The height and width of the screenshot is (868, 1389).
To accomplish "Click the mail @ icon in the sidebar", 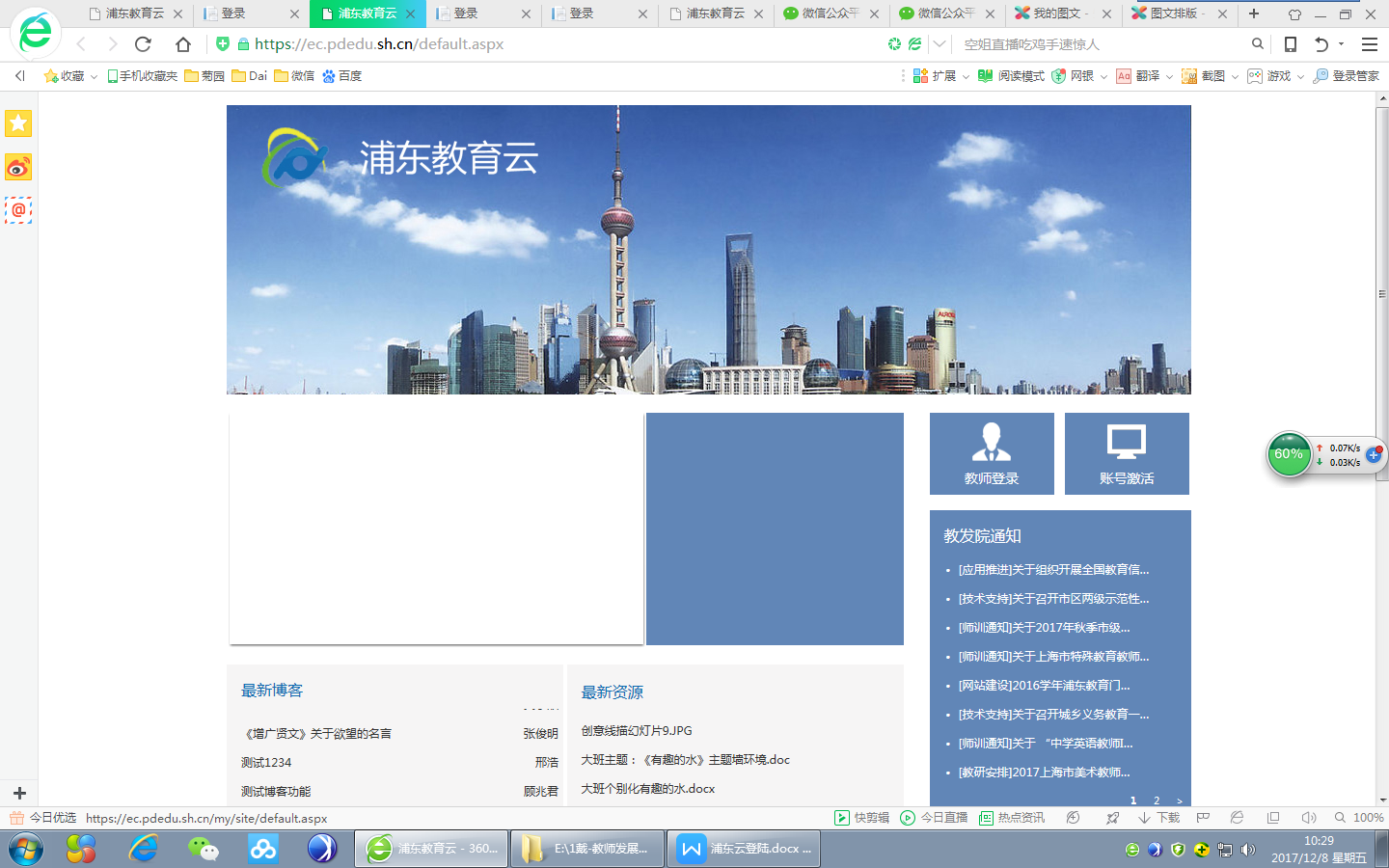I will tap(18, 210).
